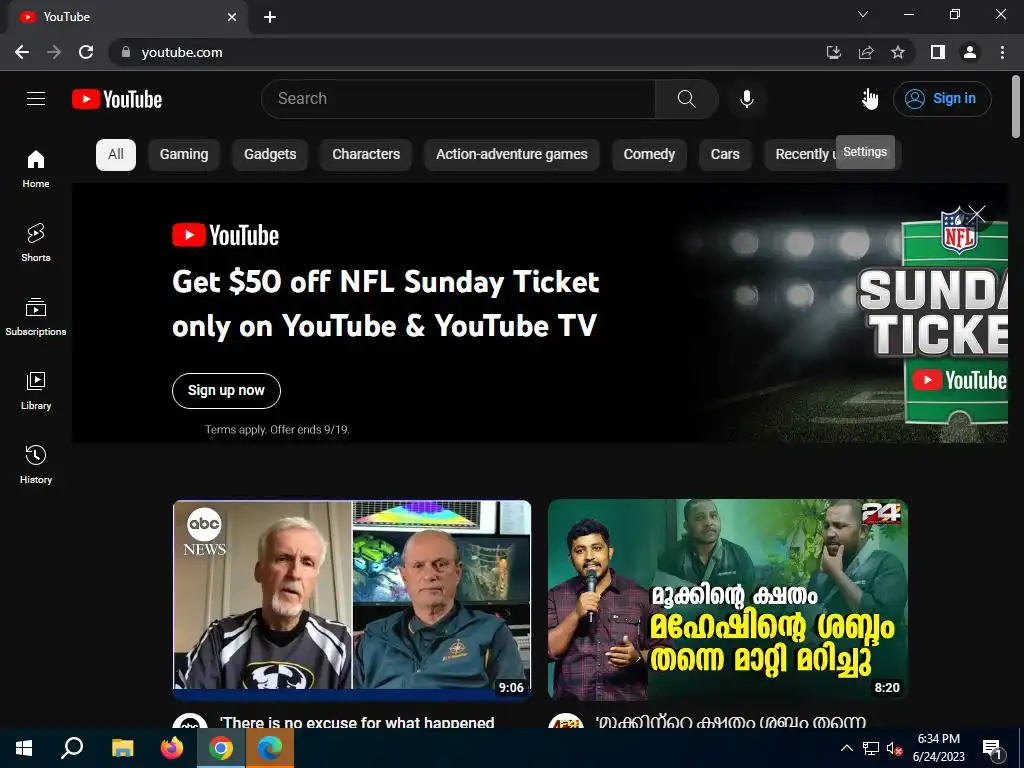Select the All filter chip

[x=116, y=155]
